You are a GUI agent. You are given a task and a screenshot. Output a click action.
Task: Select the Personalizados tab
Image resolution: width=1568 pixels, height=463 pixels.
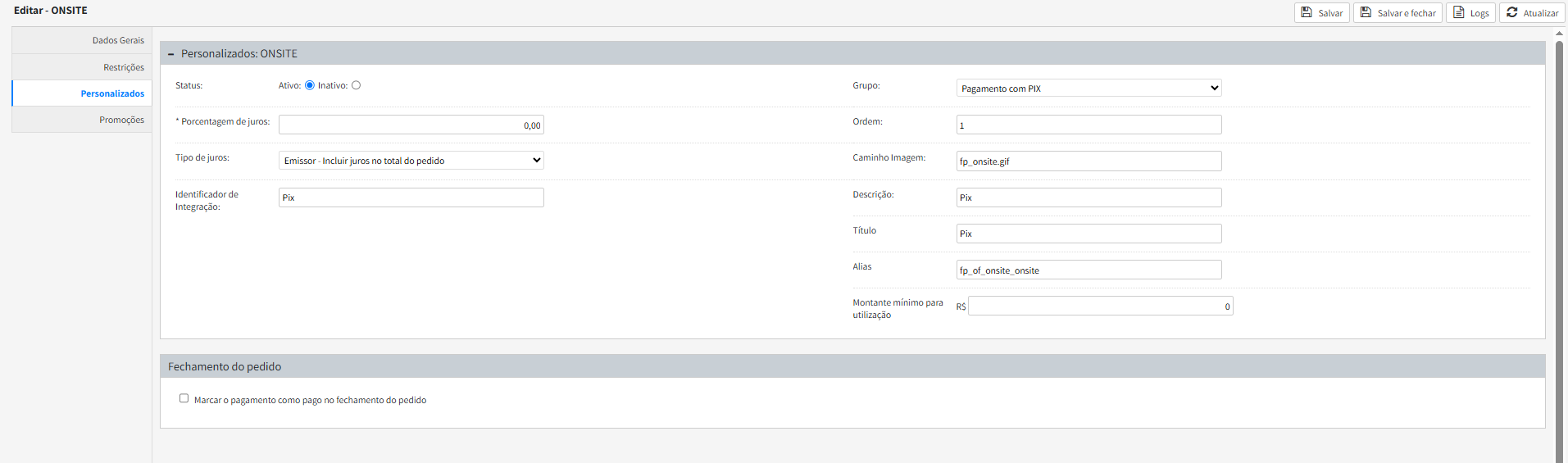112,93
